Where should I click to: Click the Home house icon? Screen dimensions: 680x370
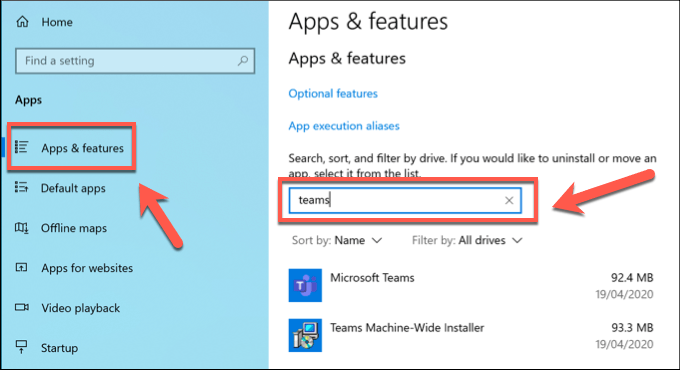point(22,22)
